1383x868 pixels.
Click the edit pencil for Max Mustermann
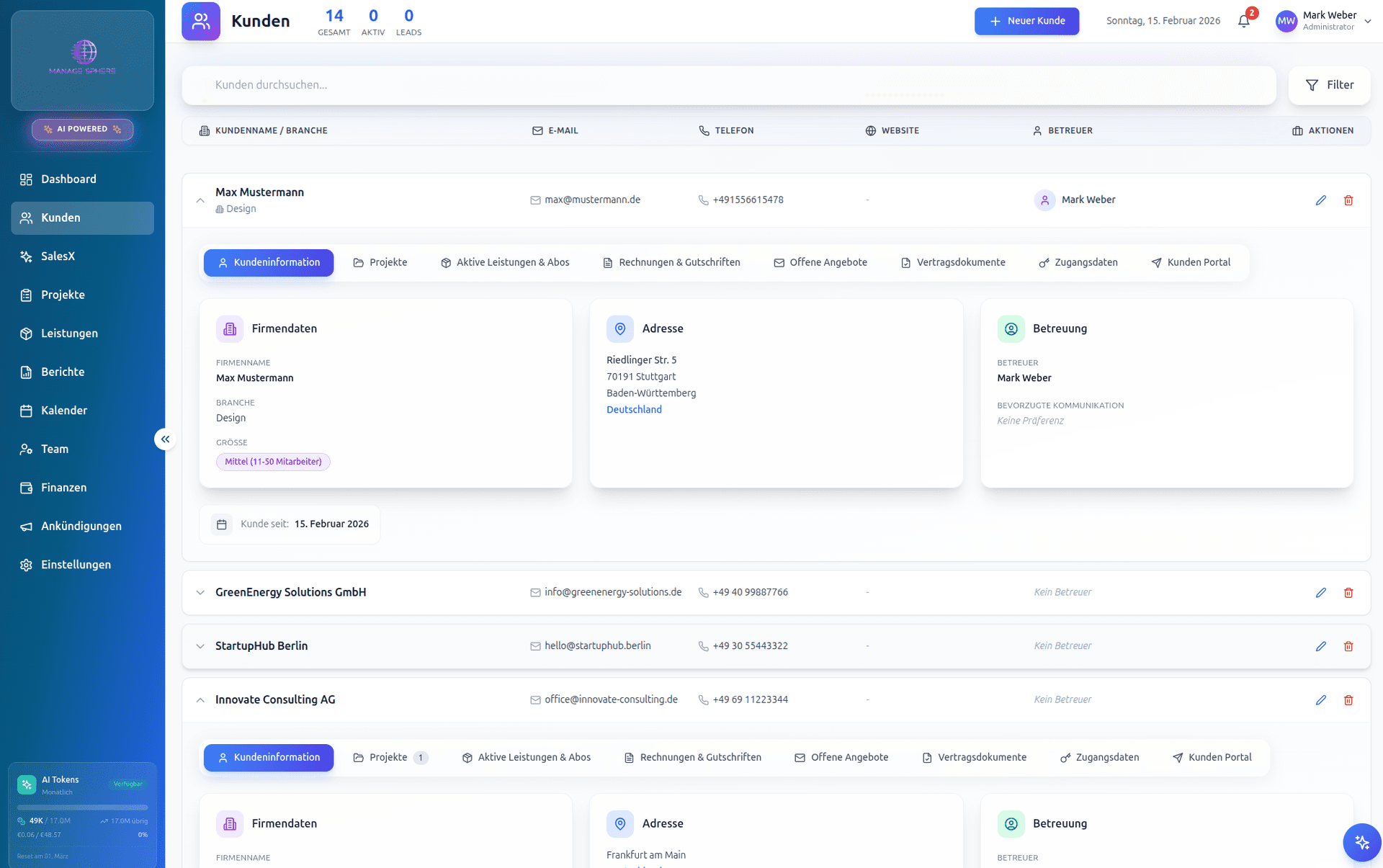pos(1320,200)
